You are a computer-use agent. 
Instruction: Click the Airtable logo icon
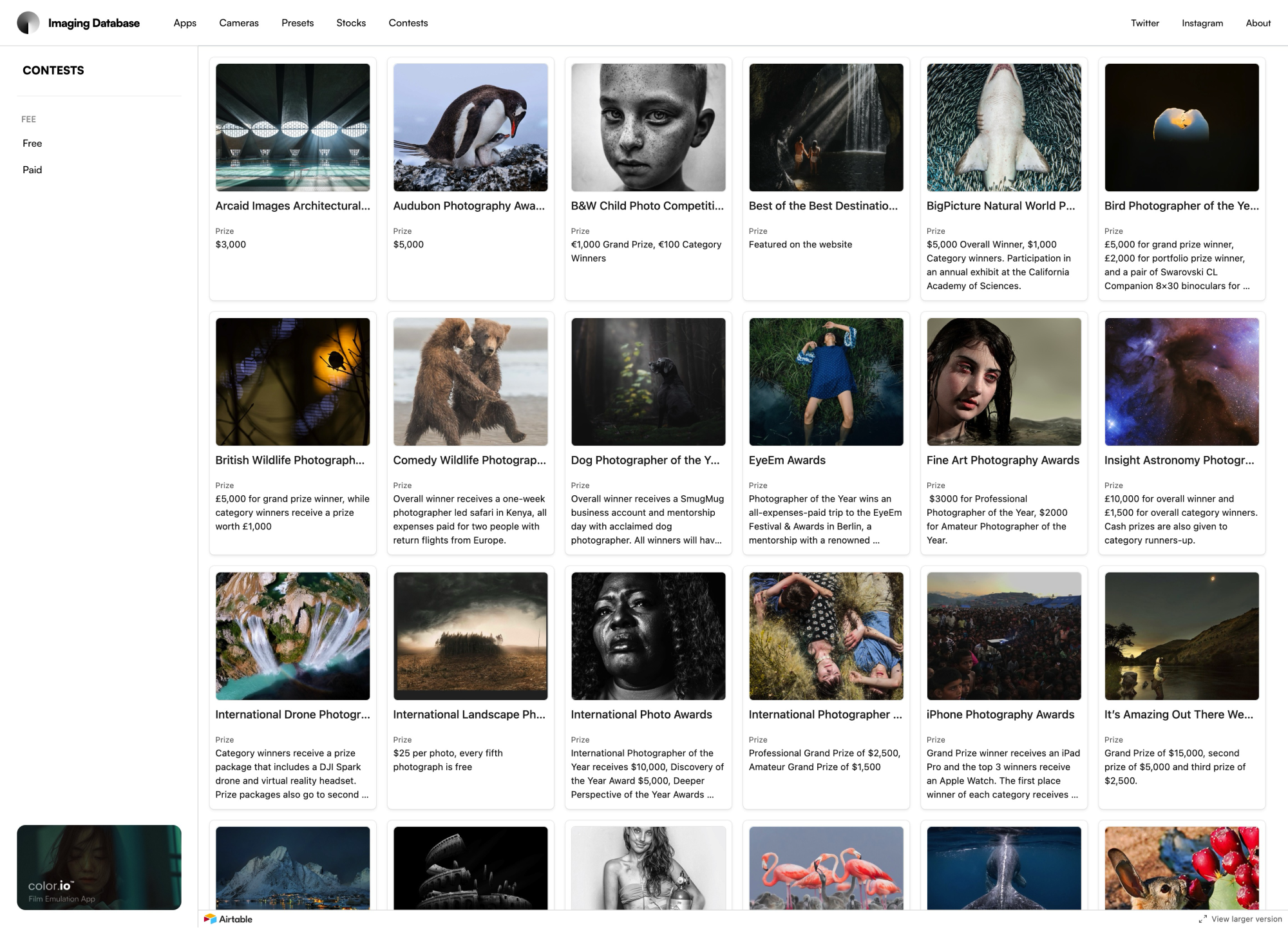pyautogui.click(x=210, y=919)
